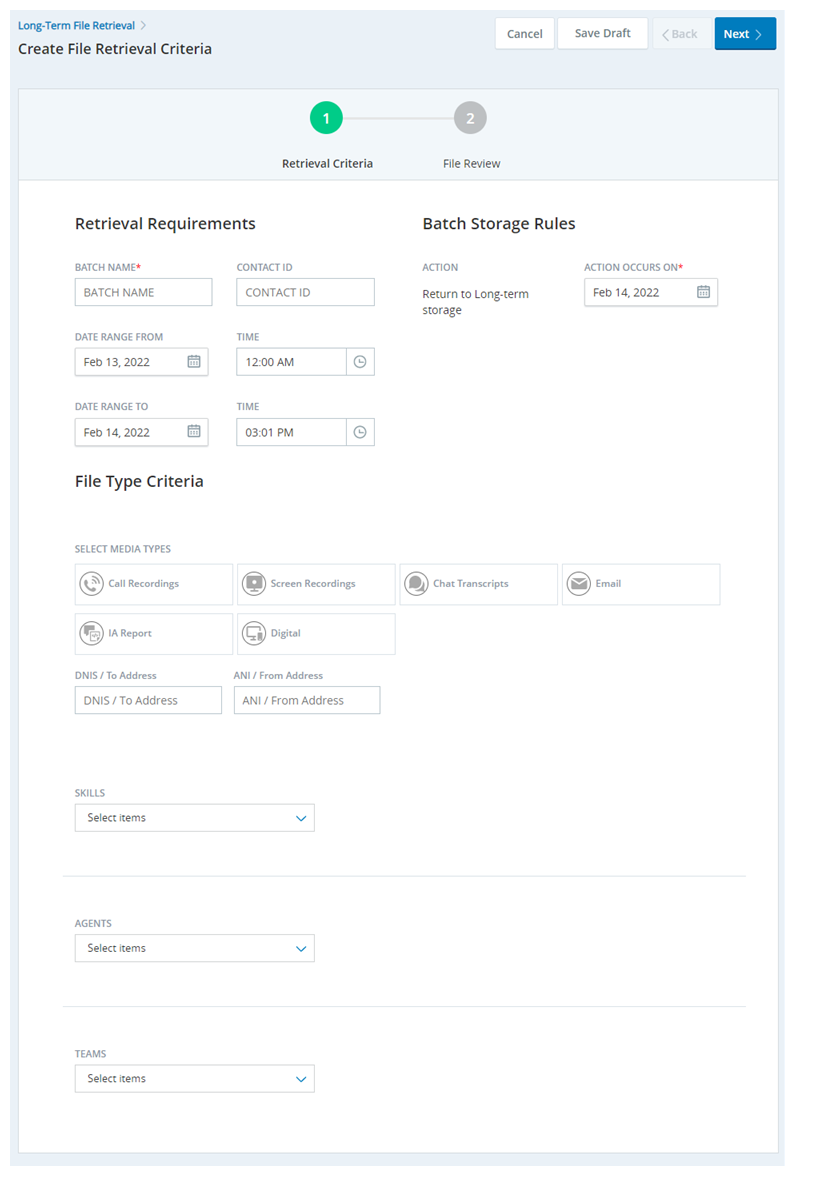The width and height of the screenshot is (815, 1195).
Task: Click the Cancel button
Action: tap(525, 34)
